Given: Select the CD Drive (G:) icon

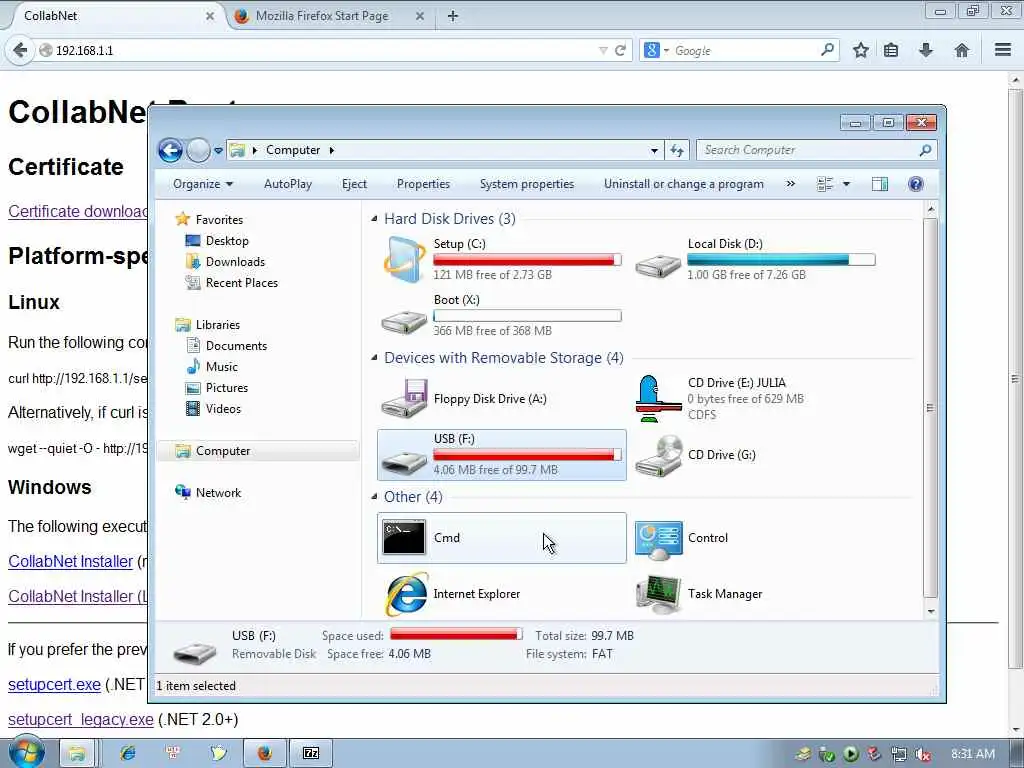Looking at the screenshot, I should 658,455.
